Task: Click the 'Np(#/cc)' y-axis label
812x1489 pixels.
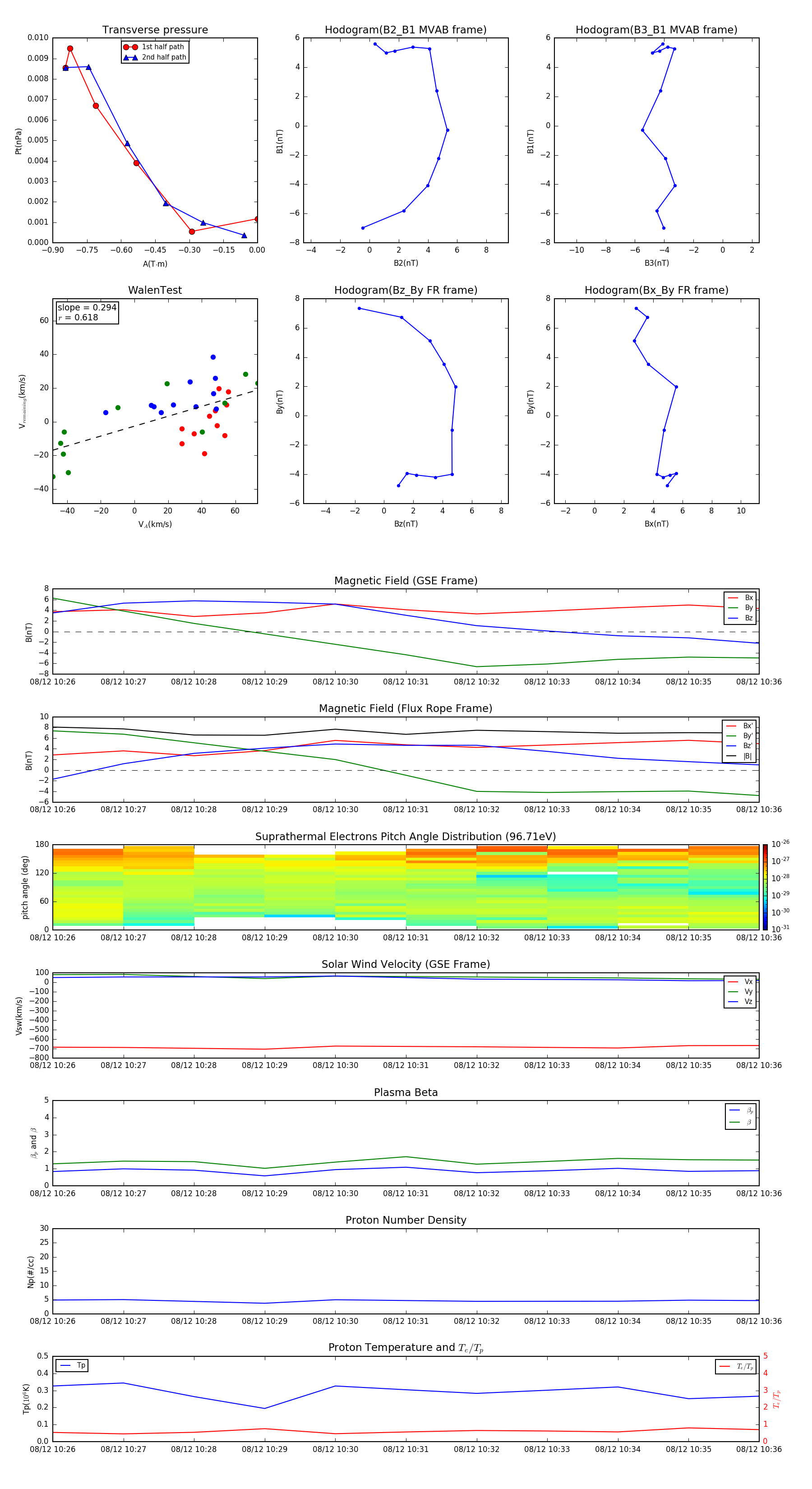Action: (x=31, y=1271)
